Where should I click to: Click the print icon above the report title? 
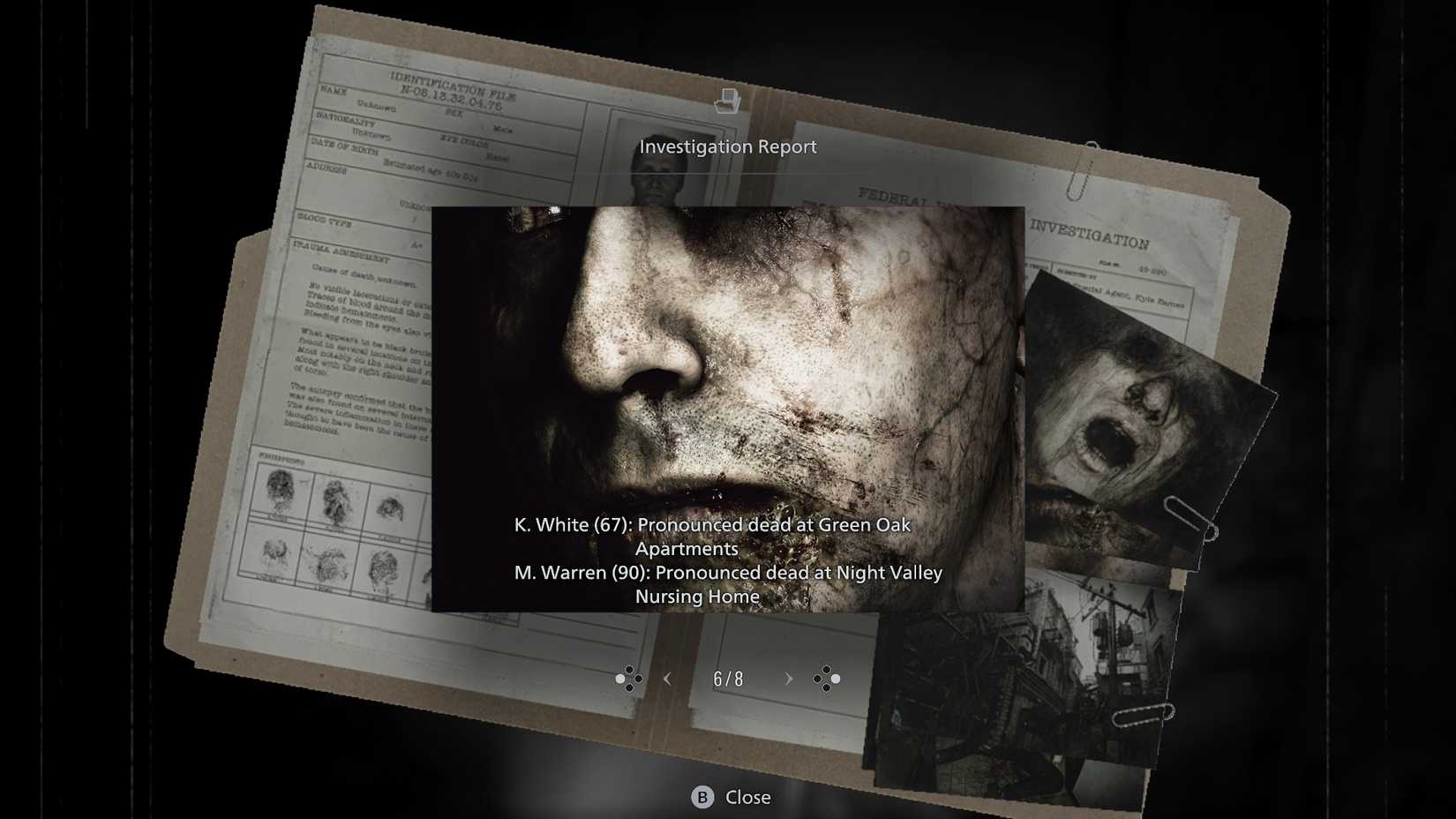pos(726,101)
